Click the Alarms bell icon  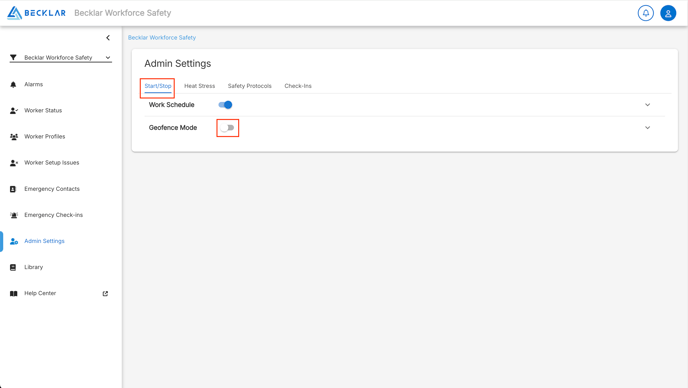13,84
